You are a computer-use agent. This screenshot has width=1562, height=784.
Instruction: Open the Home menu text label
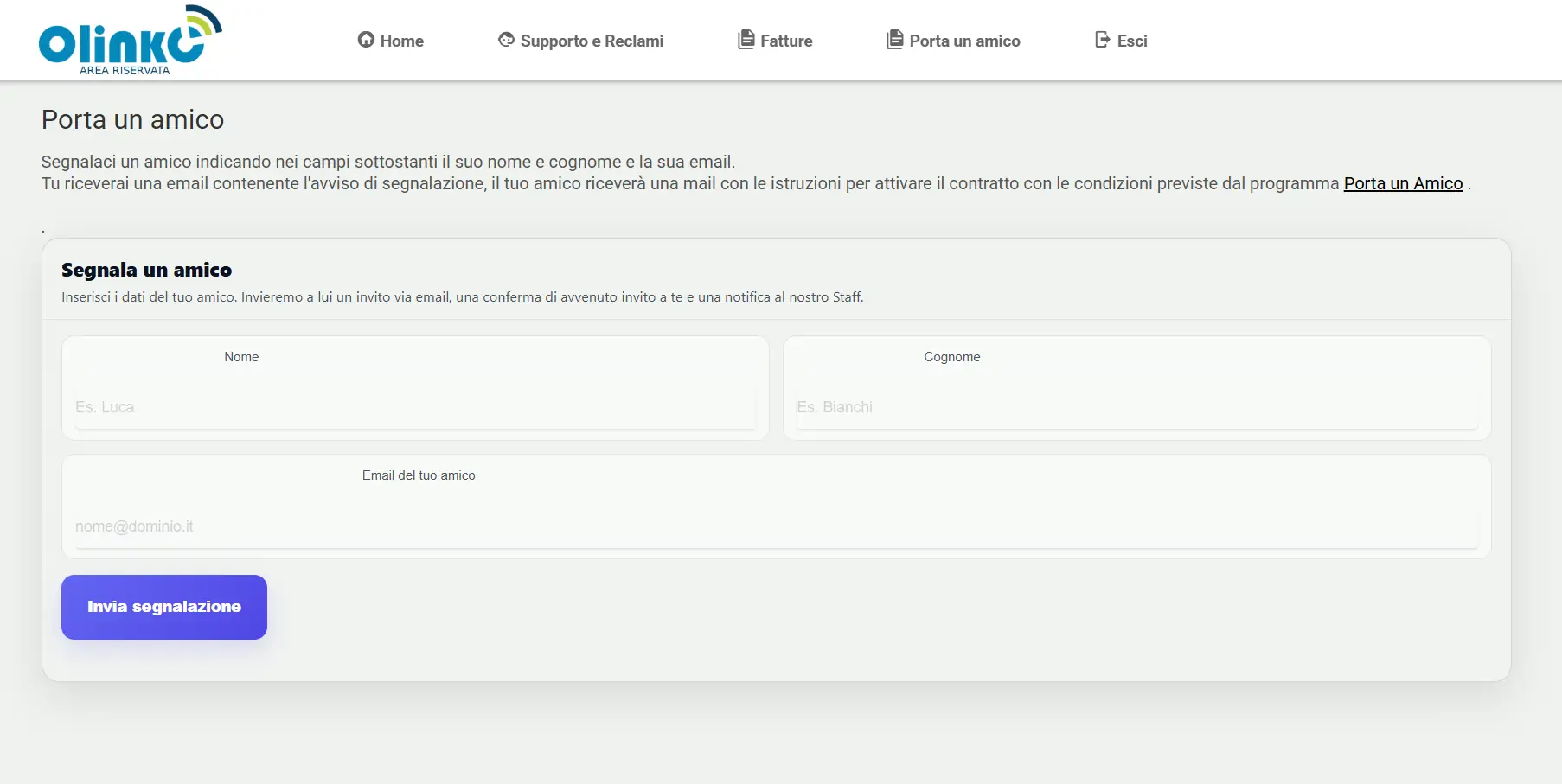[x=401, y=41]
